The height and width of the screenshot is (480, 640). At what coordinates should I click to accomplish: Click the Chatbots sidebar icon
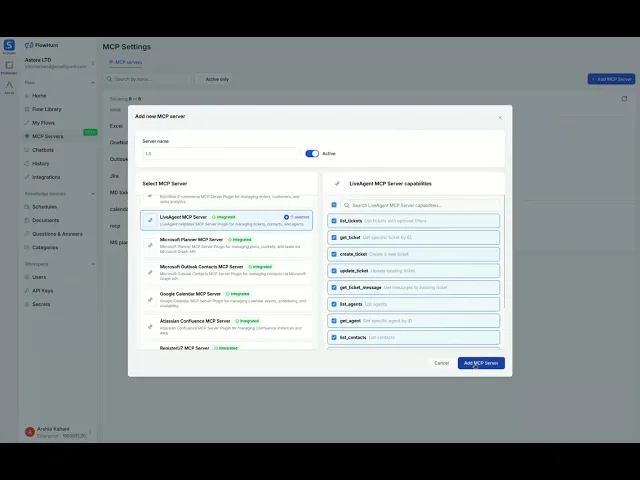click(27, 150)
